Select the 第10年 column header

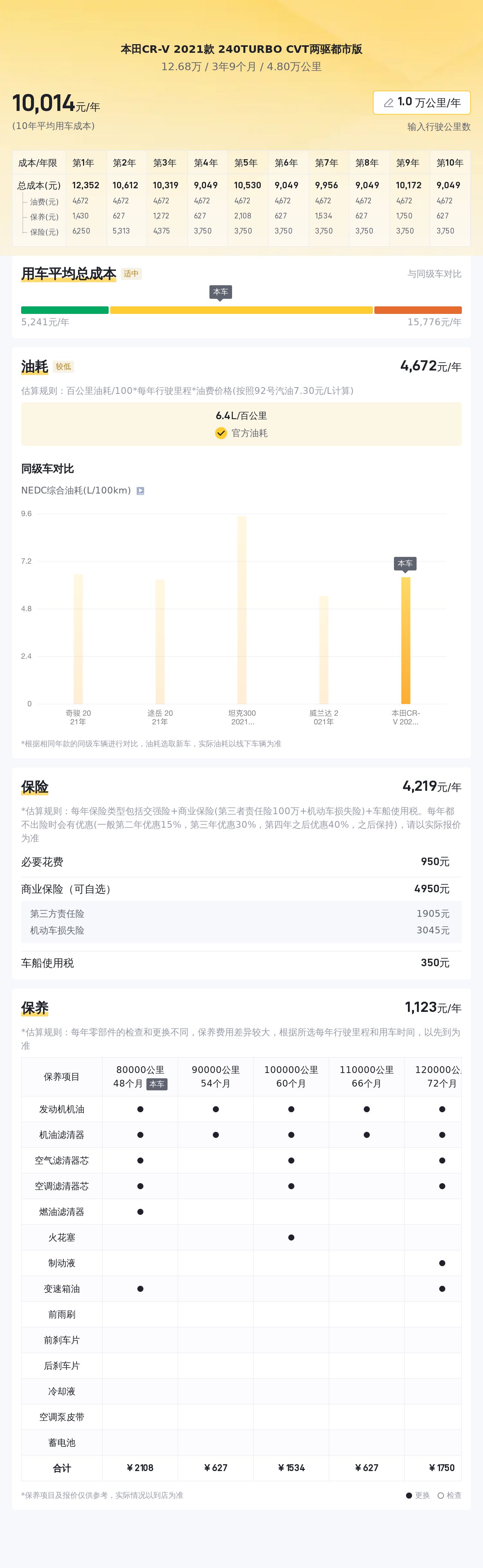coord(450,163)
